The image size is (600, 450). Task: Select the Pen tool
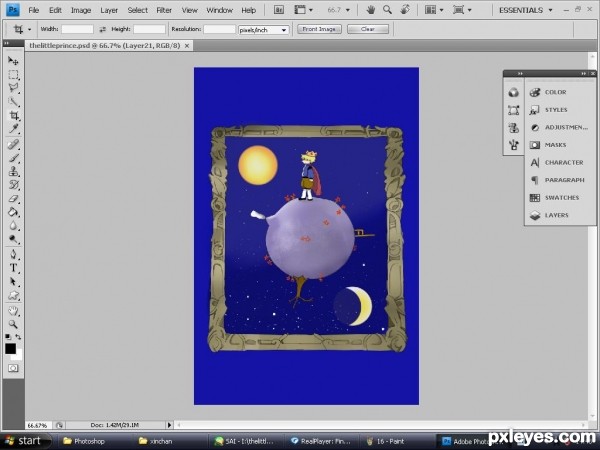point(13,254)
